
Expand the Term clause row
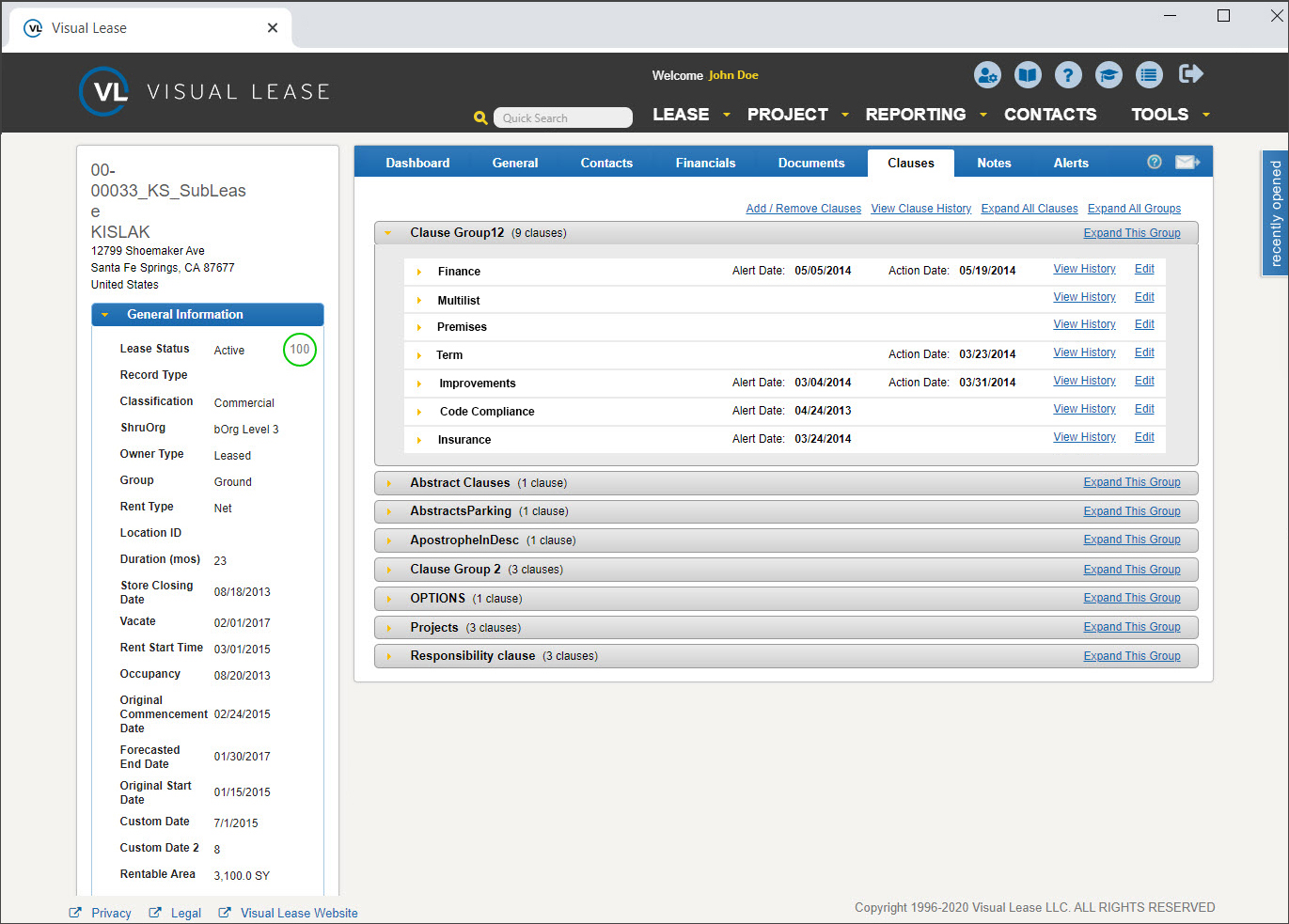pyautogui.click(x=419, y=355)
